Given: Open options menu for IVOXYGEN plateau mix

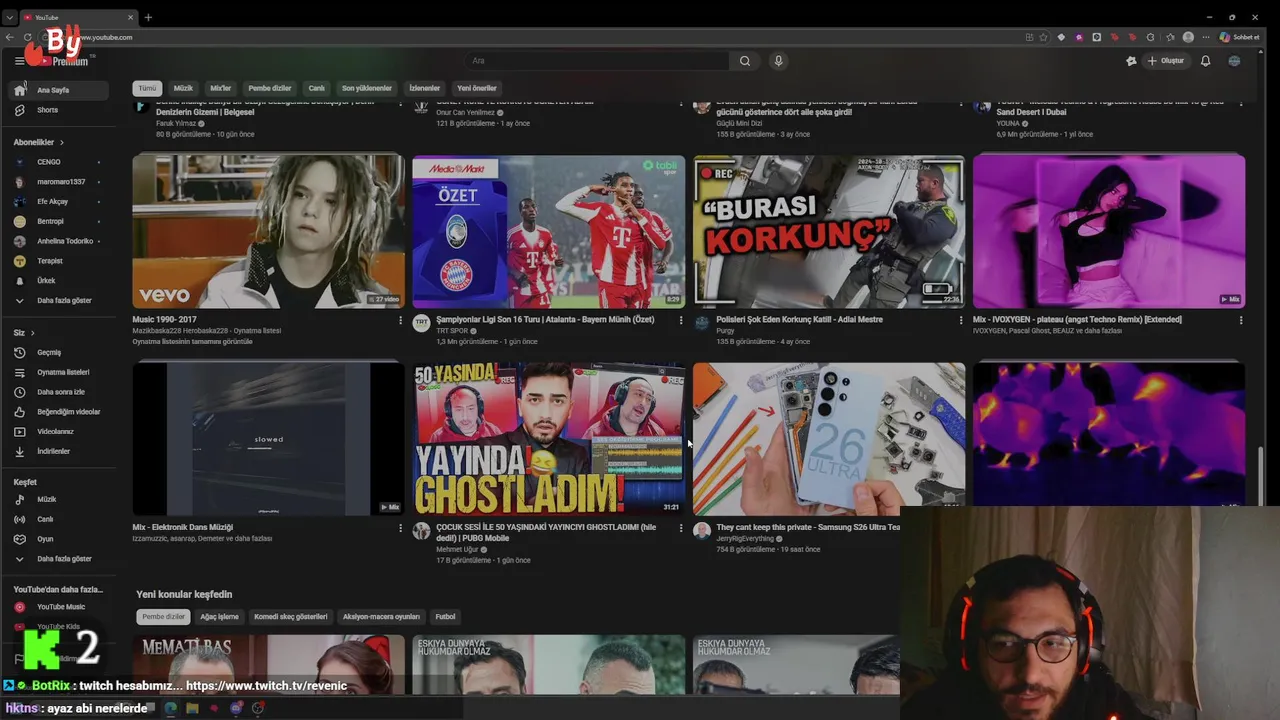Looking at the screenshot, I should [1241, 320].
